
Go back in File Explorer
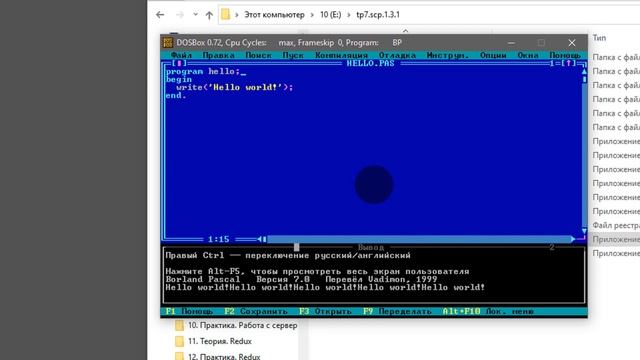(x=160, y=15)
